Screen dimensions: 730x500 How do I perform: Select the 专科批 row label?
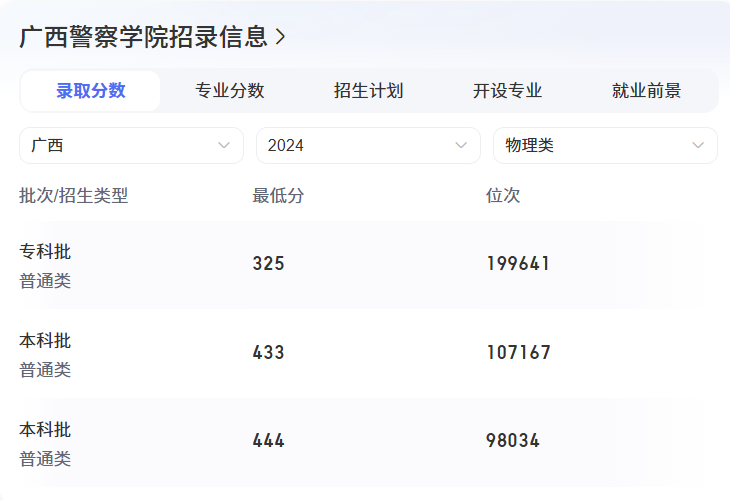pos(45,251)
